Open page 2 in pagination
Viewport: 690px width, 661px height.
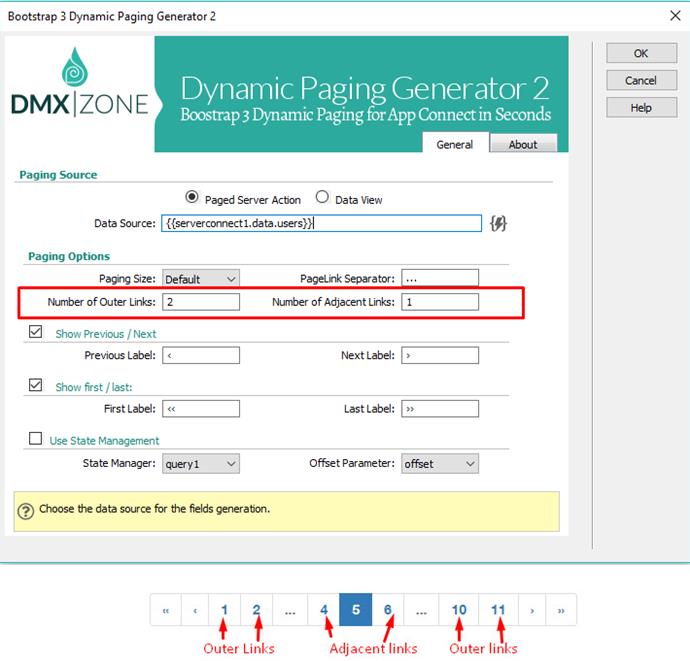pos(257,610)
